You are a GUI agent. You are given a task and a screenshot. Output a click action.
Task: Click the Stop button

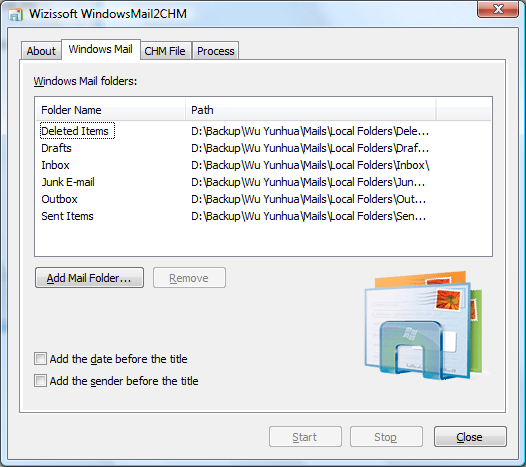386,437
